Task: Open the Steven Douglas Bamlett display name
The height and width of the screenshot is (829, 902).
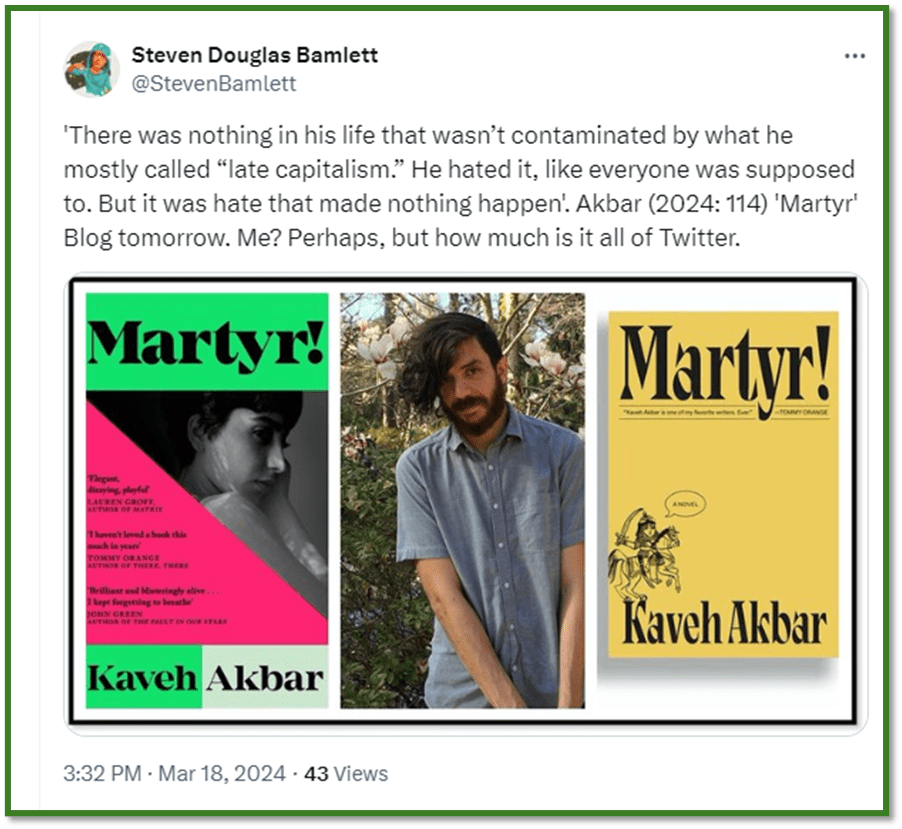Action: pyautogui.click(x=255, y=55)
